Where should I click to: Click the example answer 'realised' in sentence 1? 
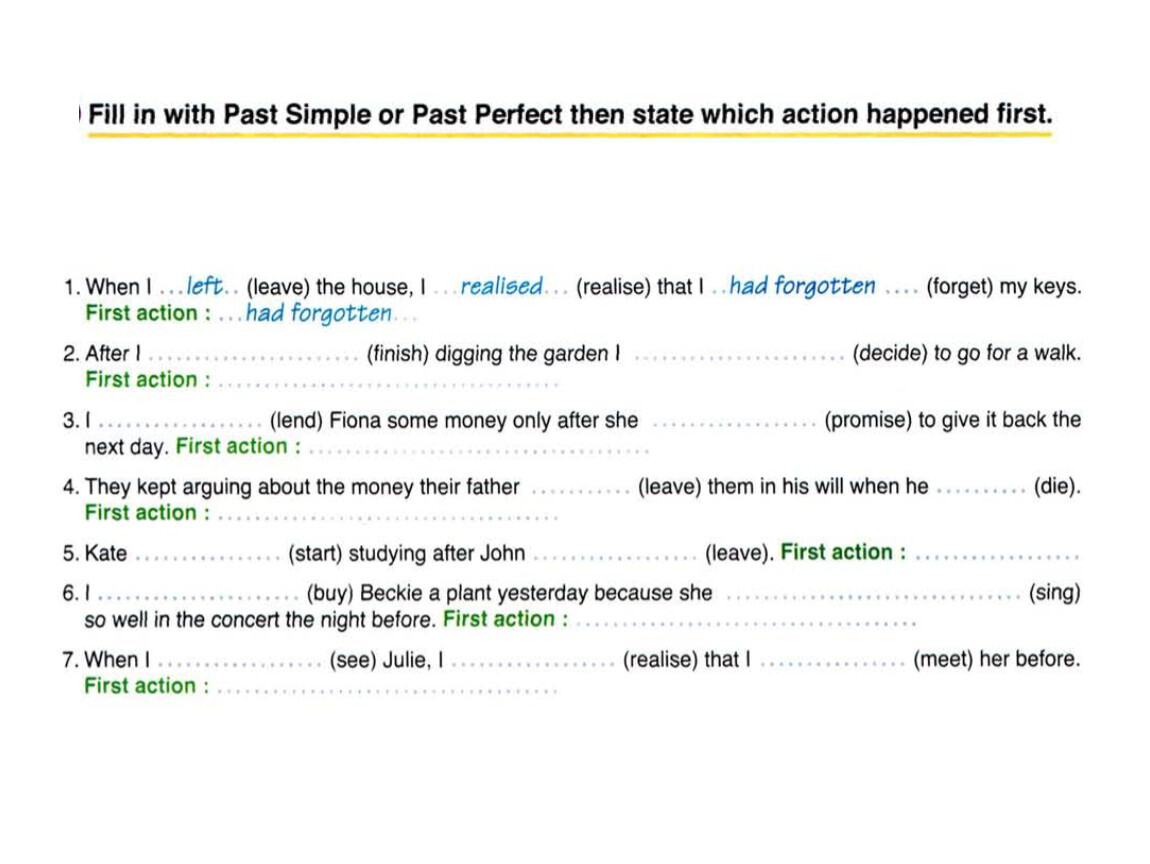point(502,286)
